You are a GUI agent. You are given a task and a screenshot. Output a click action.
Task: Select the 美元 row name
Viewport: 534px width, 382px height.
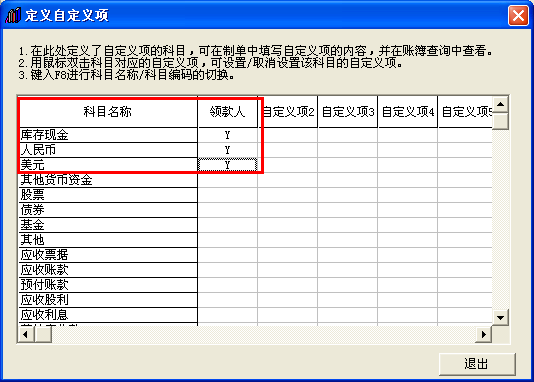(108, 165)
